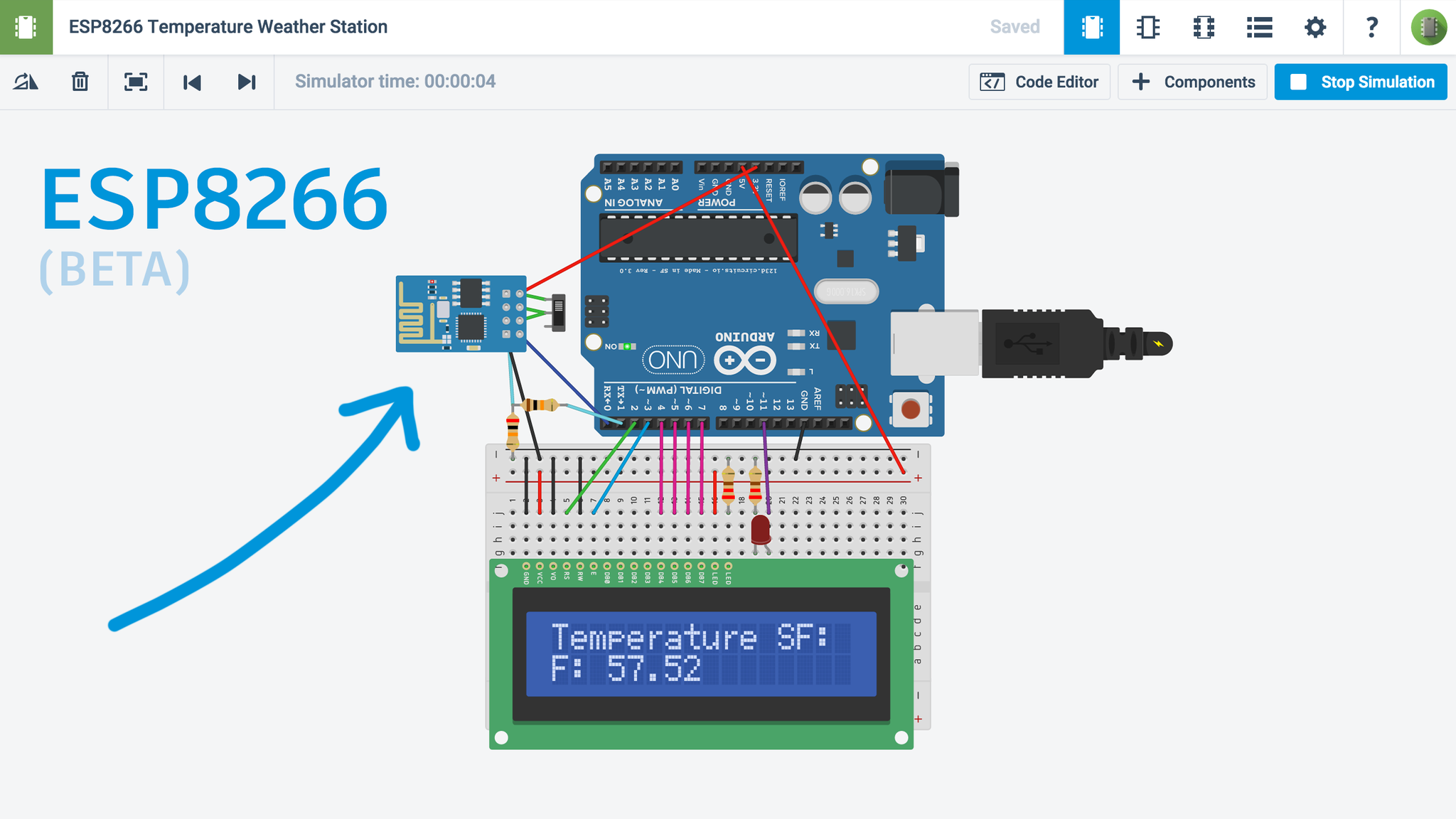The height and width of the screenshot is (819, 1456).
Task: Open project settings gear
Action: pyautogui.click(x=1315, y=27)
